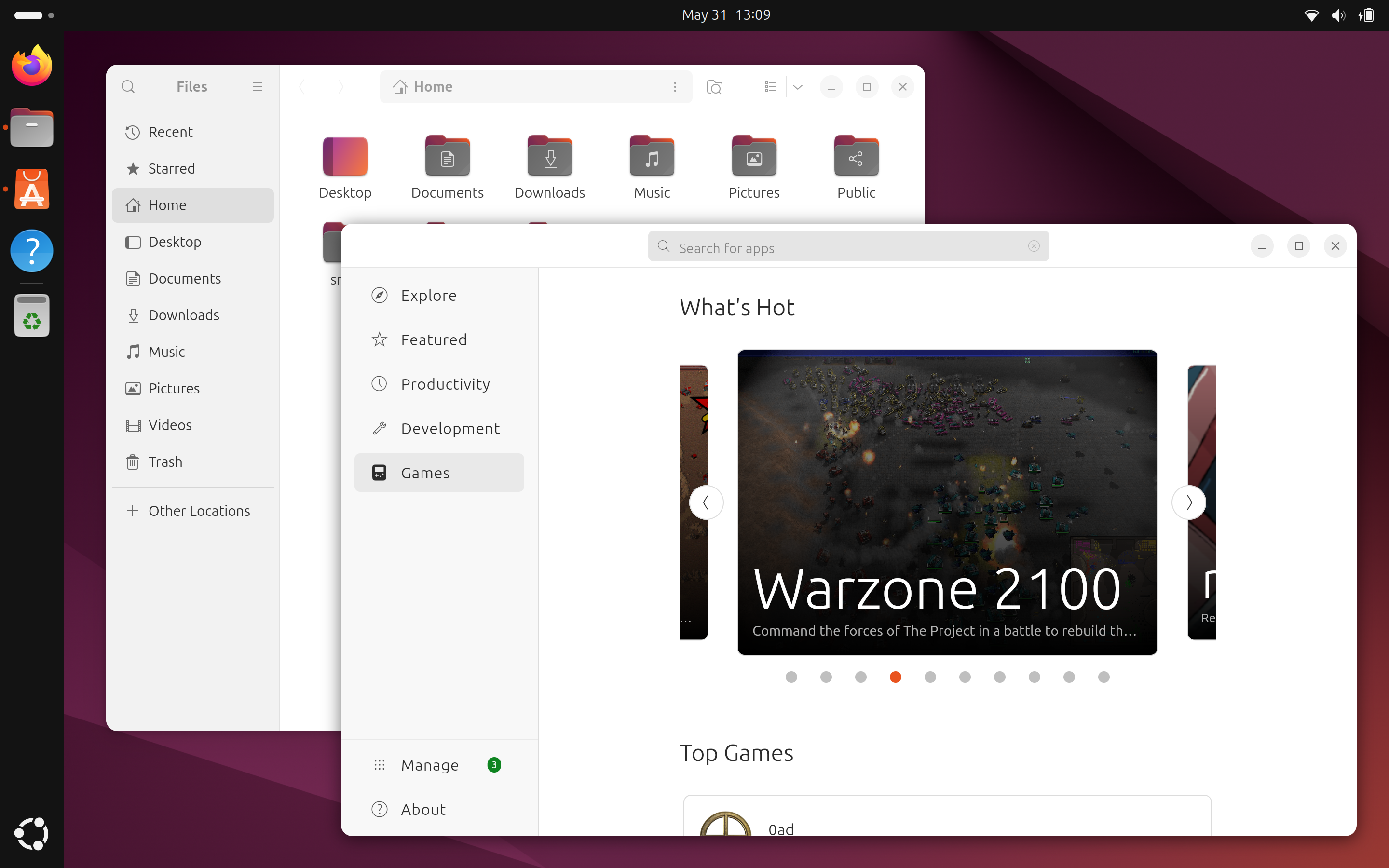The width and height of the screenshot is (1389, 868).
Task: Jump to the seventh carousel dot
Action: pyautogui.click(x=999, y=678)
